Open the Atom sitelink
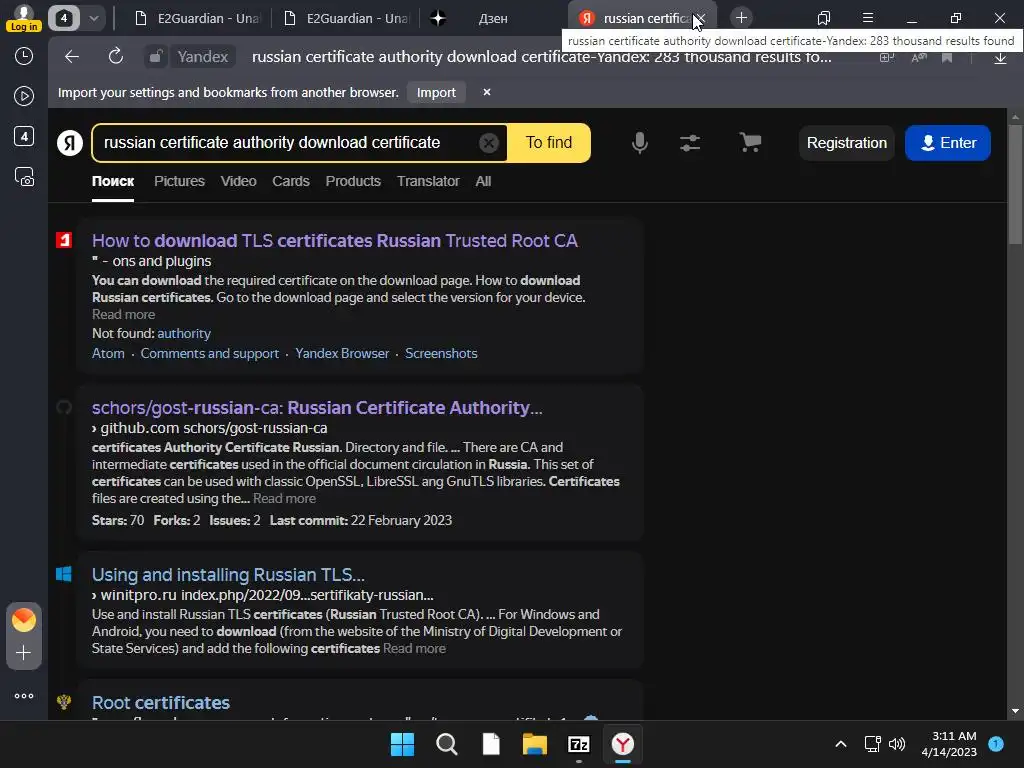Screen dimensions: 1024x768 pyautogui.click(x=108, y=353)
